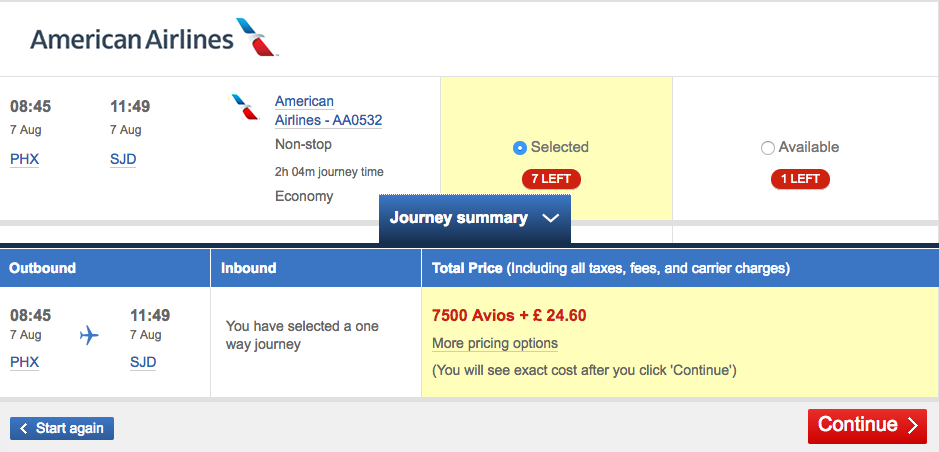Collapse the Journey summary tab
Image resolution: width=939 pixels, height=452 pixels.
pos(474,219)
